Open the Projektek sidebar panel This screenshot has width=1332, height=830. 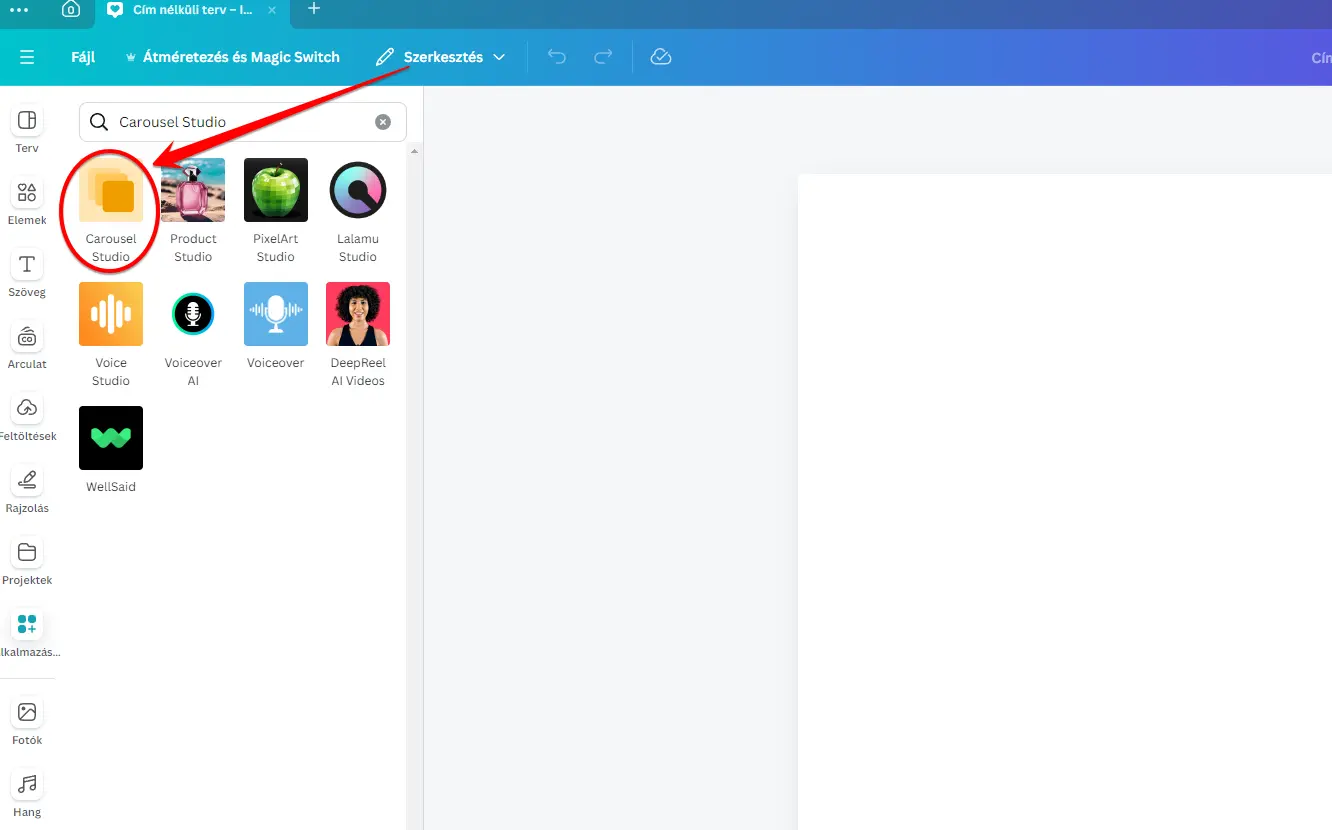pyautogui.click(x=27, y=562)
